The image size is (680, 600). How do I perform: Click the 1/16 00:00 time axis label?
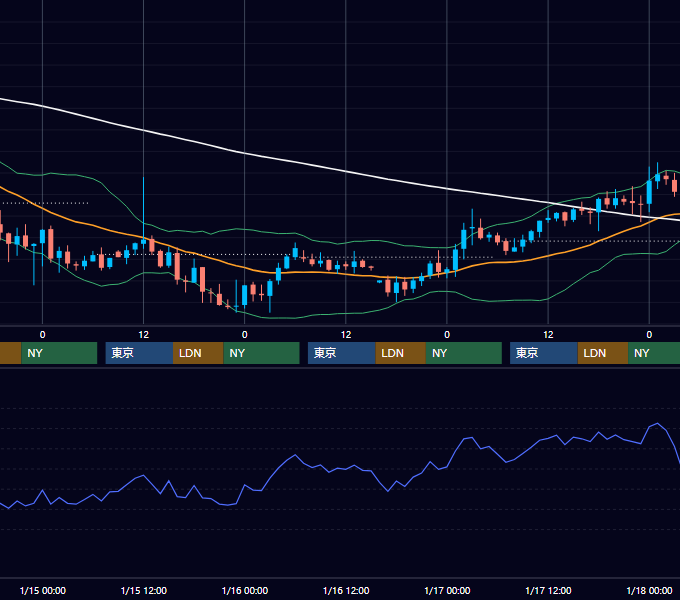click(245, 590)
